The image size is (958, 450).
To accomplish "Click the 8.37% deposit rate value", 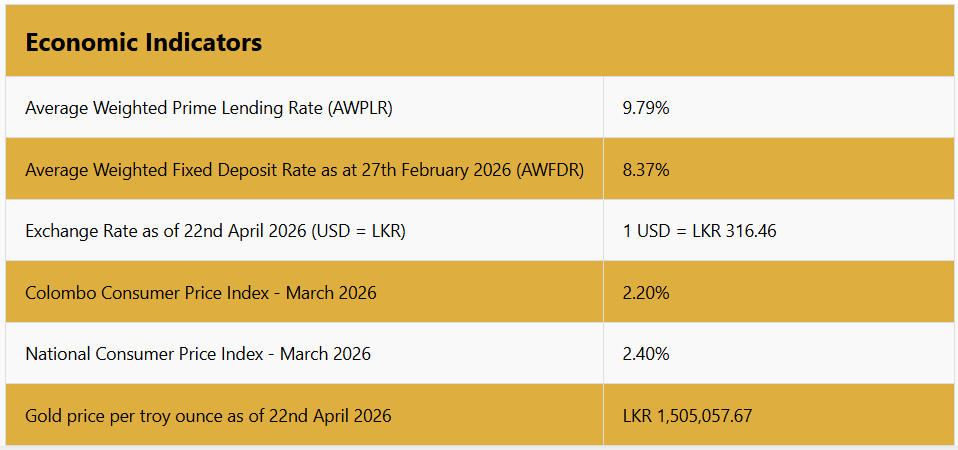I will click(646, 170).
